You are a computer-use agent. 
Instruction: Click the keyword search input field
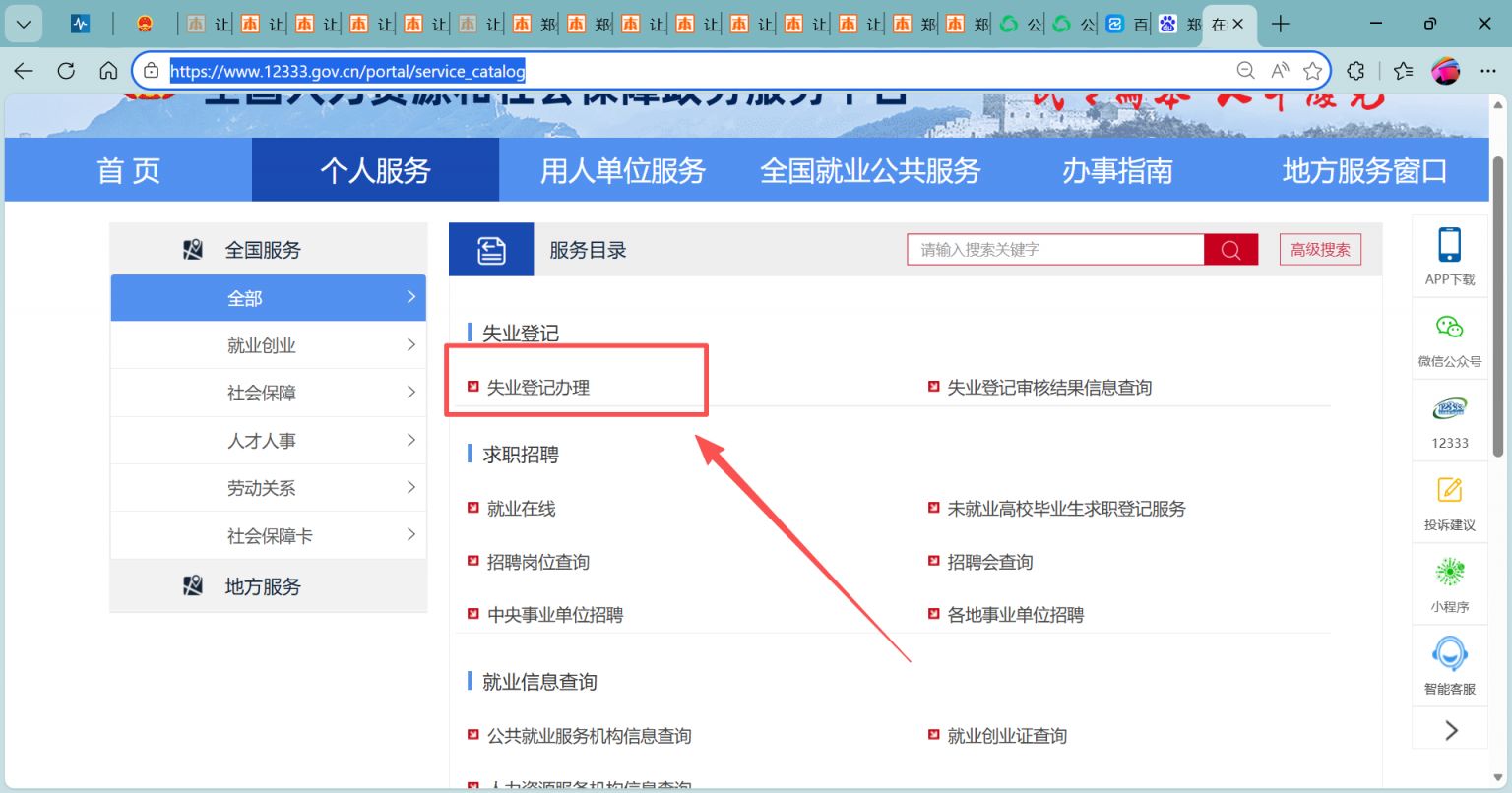click(x=1054, y=250)
